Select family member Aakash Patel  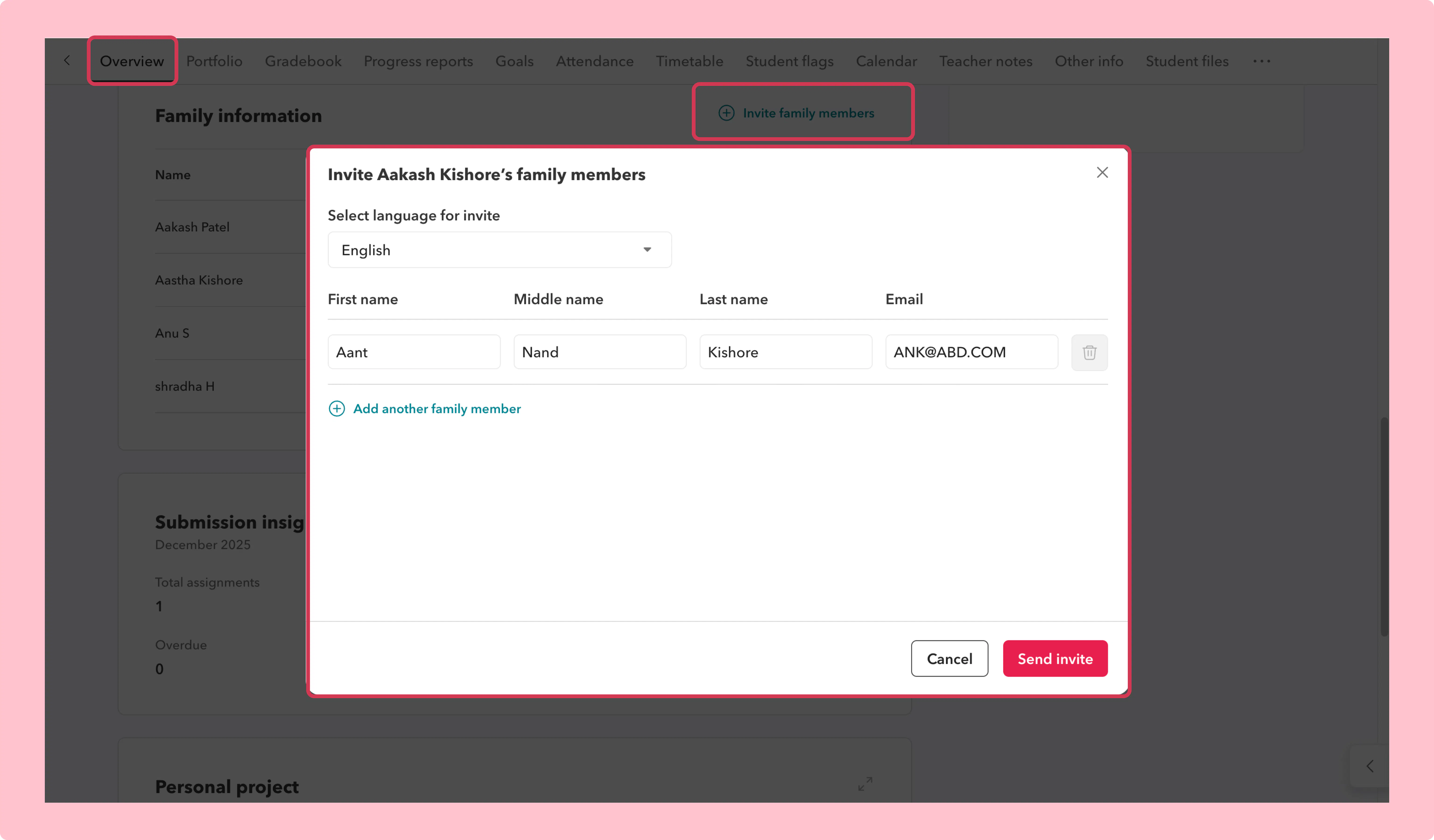coord(192,227)
